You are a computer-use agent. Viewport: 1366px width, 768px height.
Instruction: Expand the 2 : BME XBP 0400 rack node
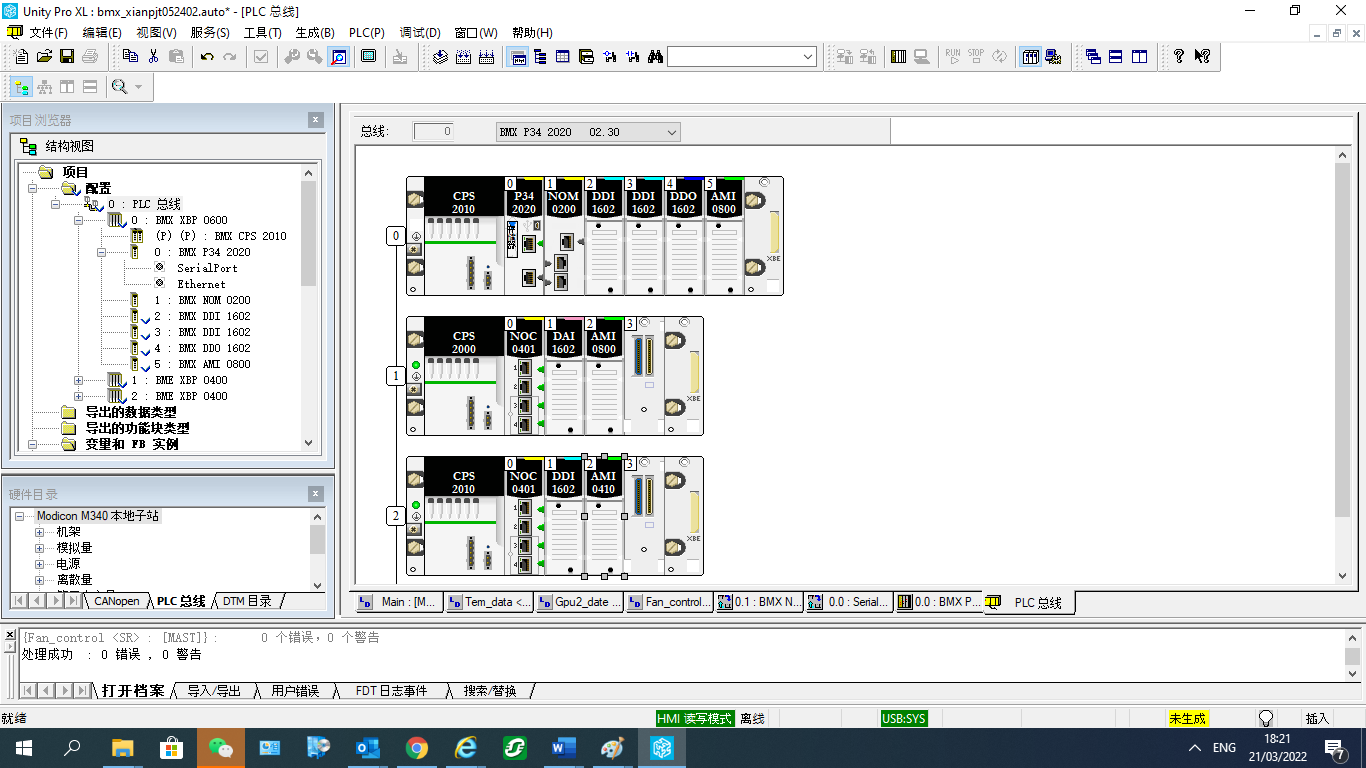(x=79, y=396)
